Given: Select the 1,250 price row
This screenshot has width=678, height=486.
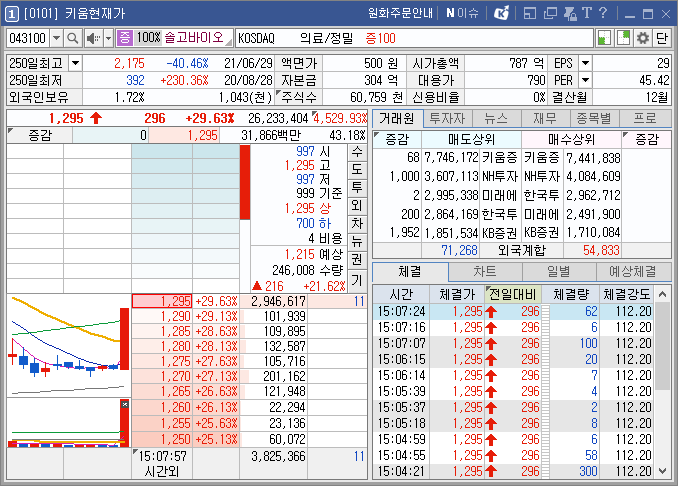Looking at the screenshot, I should pyautogui.click(x=249, y=439).
